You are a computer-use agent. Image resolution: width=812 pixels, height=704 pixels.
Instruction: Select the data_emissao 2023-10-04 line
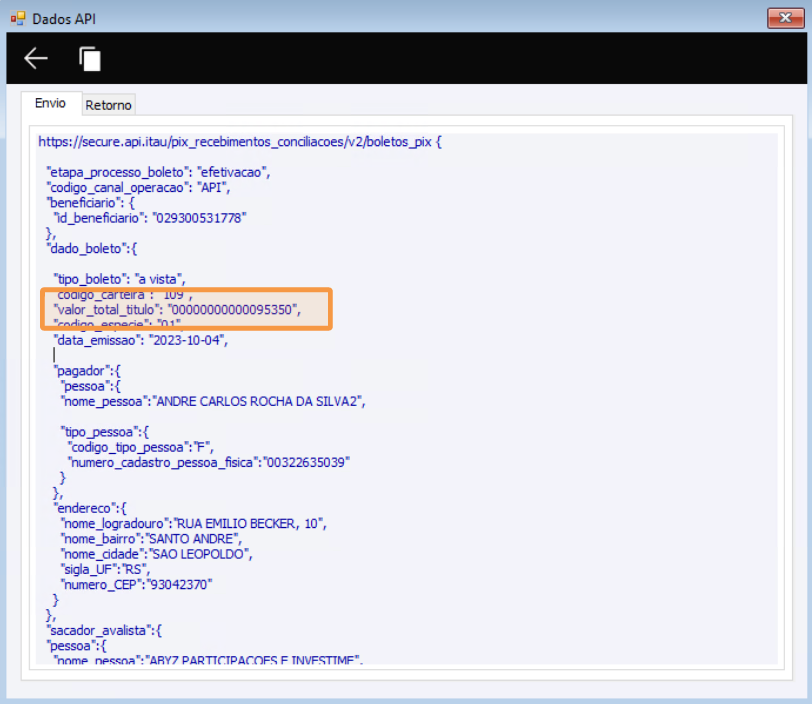[140, 340]
